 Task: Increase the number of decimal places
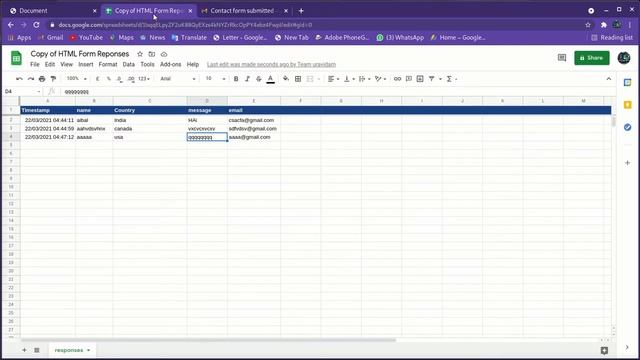(x=131, y=79)
